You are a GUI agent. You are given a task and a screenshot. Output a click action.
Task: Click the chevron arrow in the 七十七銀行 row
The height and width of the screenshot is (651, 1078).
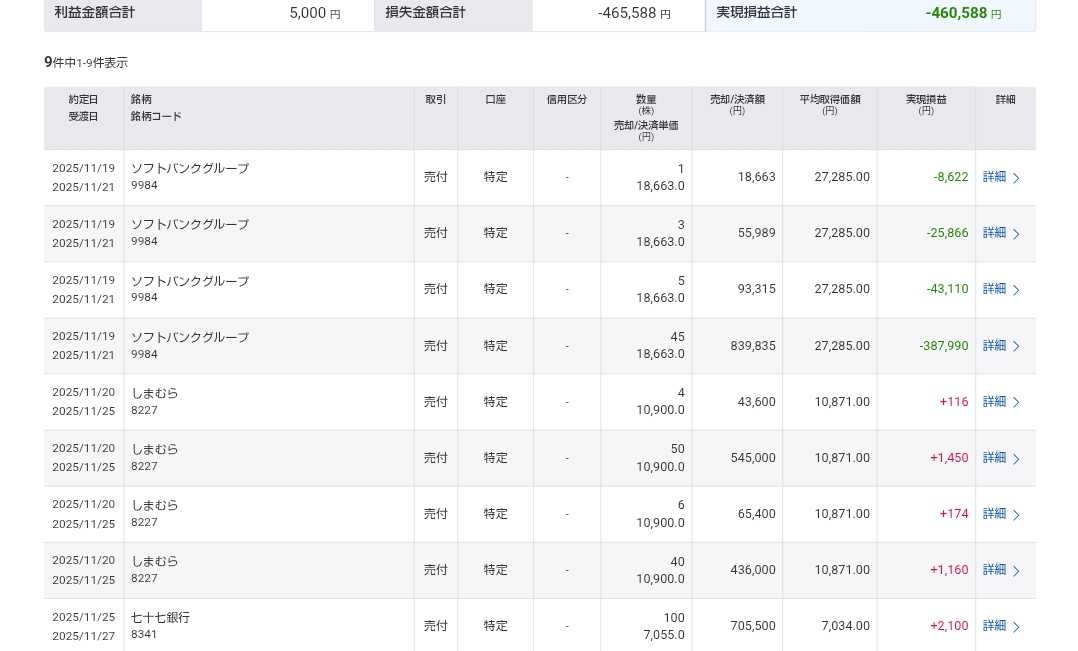(1016, 627)
